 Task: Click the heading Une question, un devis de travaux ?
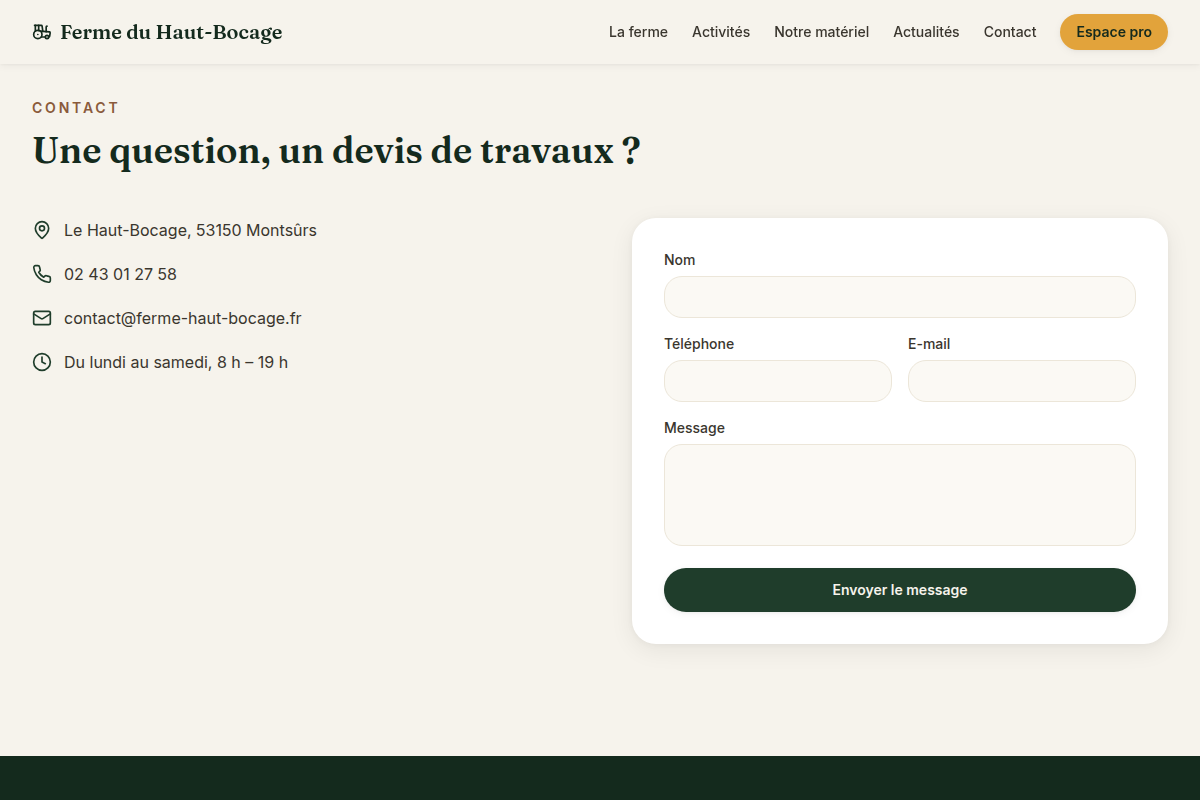[336, 151]
